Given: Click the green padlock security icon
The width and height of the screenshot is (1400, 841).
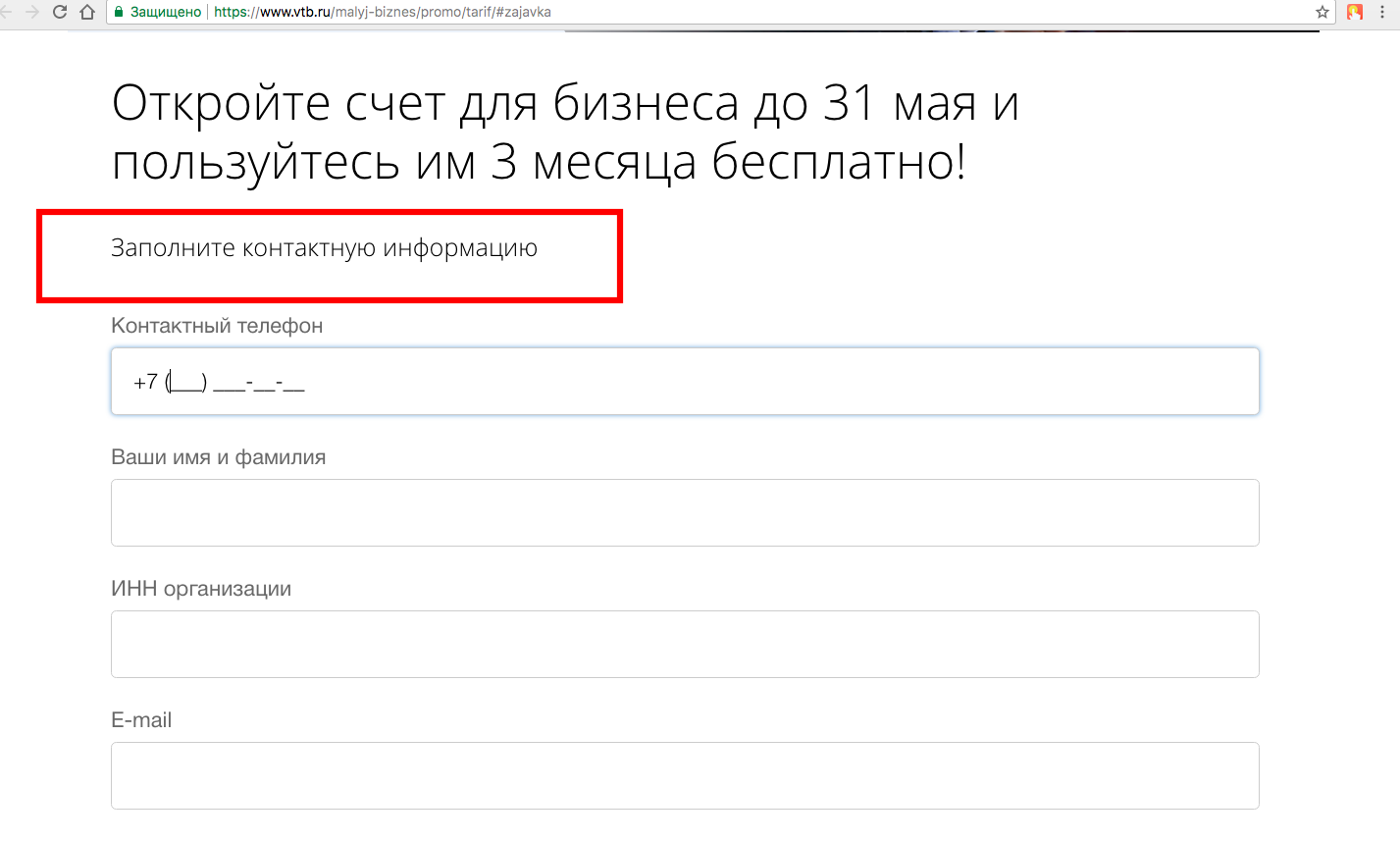Looking at the screenshot, I should [x=119, y=12].
